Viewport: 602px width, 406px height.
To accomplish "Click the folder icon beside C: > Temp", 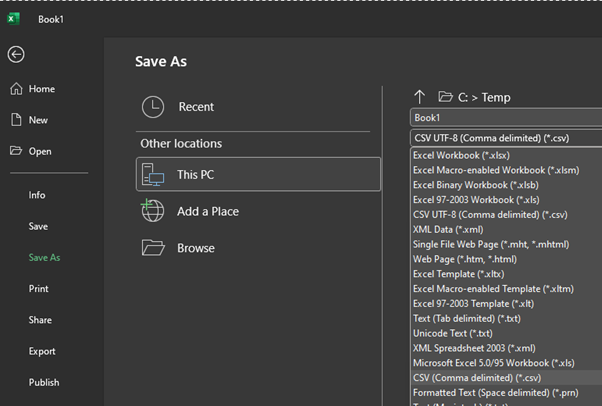I will pyautogui.click(x=445, y=96).
